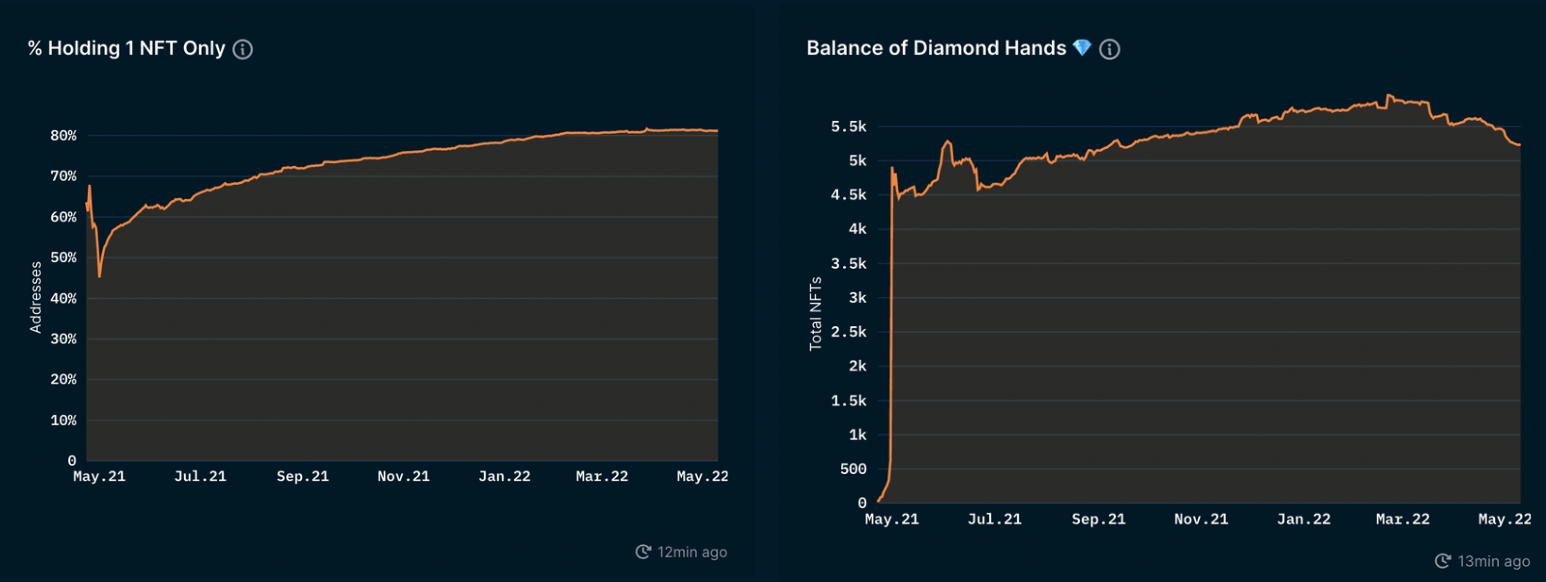The image size is (1546, 582).
Task: Click the '12min ago' timestamp
Action: 692,552
